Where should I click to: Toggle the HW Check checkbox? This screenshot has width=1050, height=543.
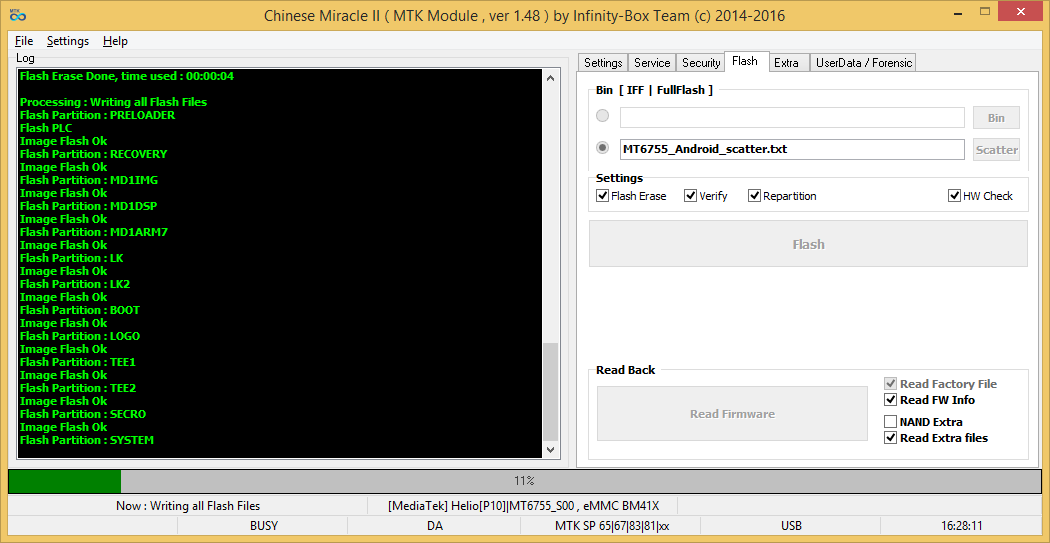tap(980, 196)
